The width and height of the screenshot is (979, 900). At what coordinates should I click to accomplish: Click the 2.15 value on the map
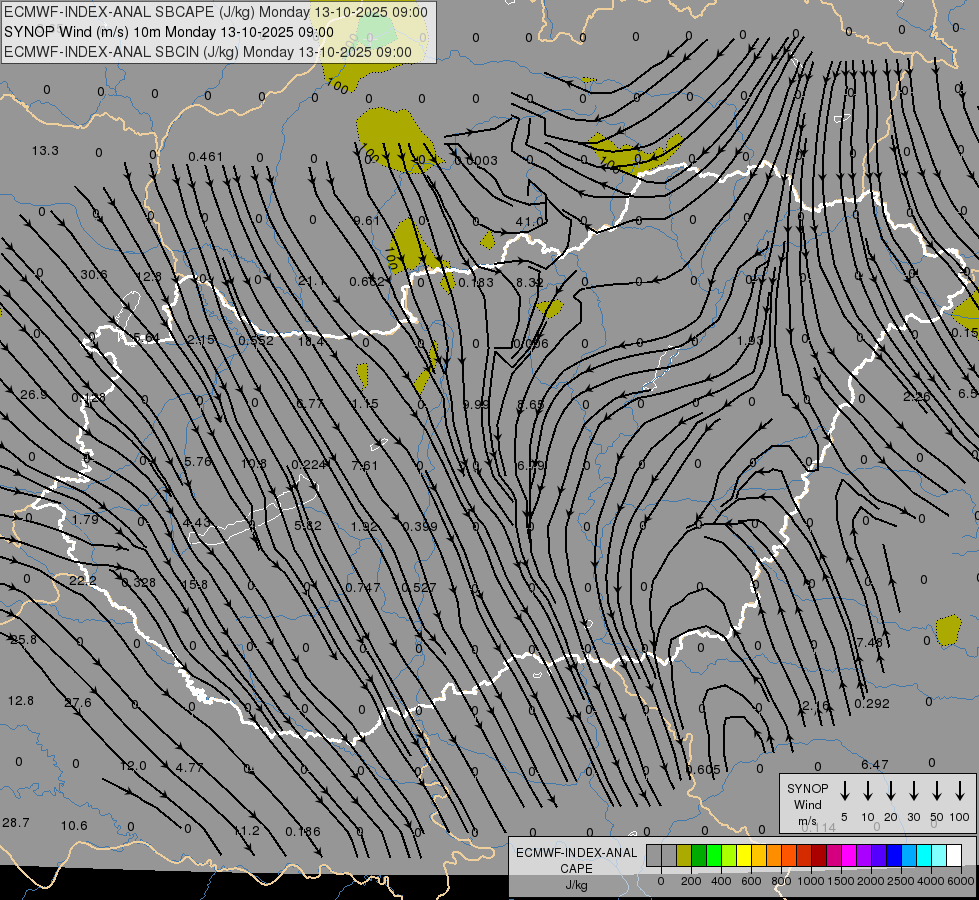point(201,340)
